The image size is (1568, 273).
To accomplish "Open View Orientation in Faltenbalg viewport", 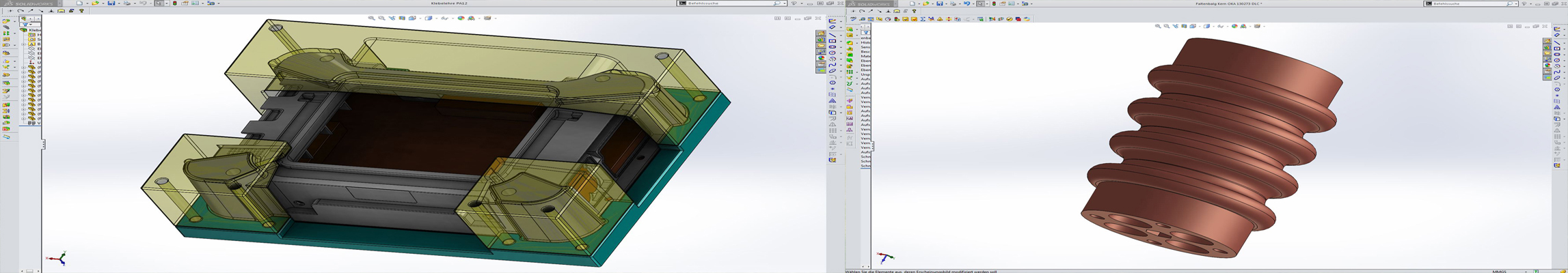I will (1193, 26).
